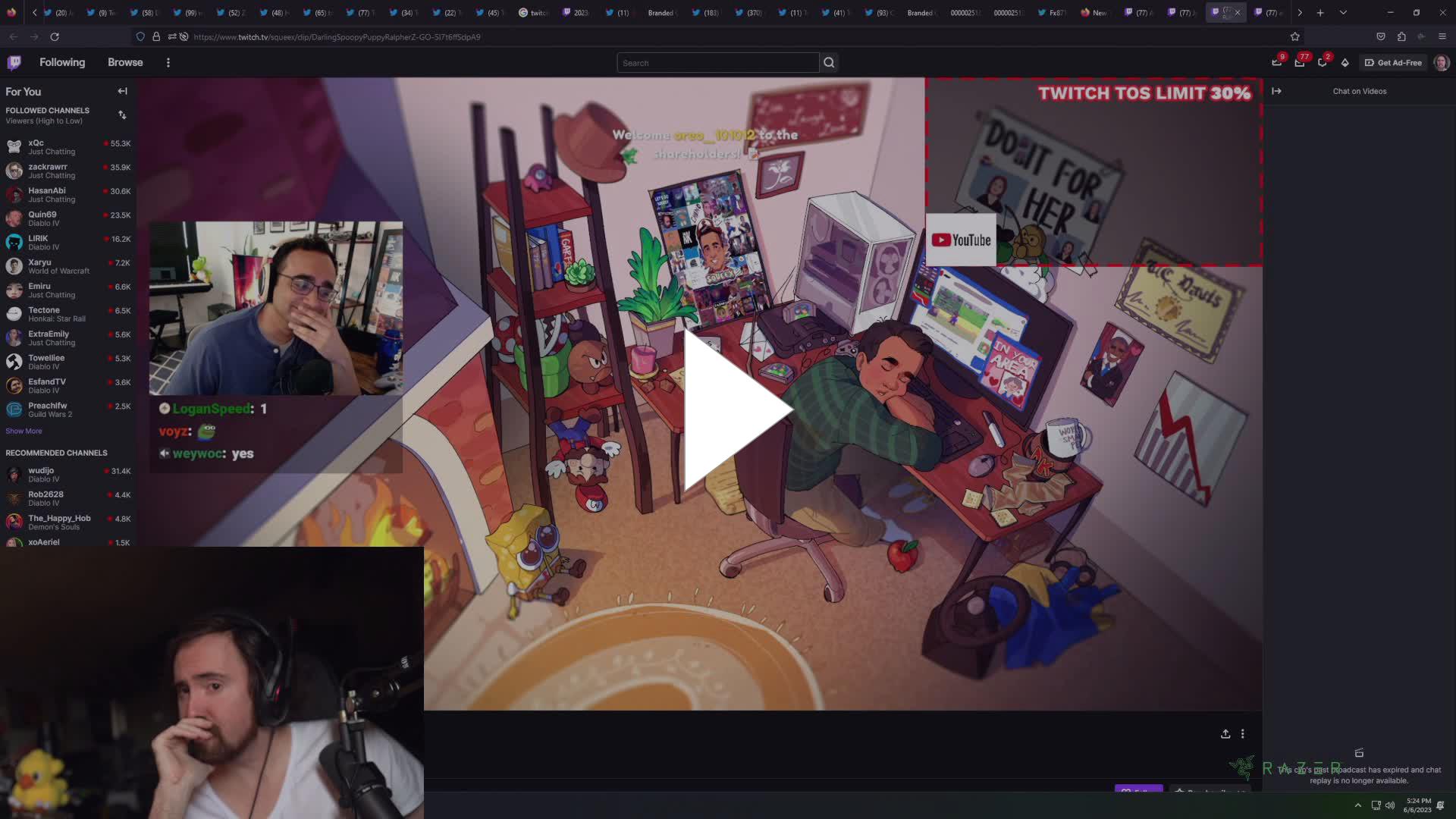1456x819 pixels.
Task: Play the clip with the center play button
Action: pos(732,409)
